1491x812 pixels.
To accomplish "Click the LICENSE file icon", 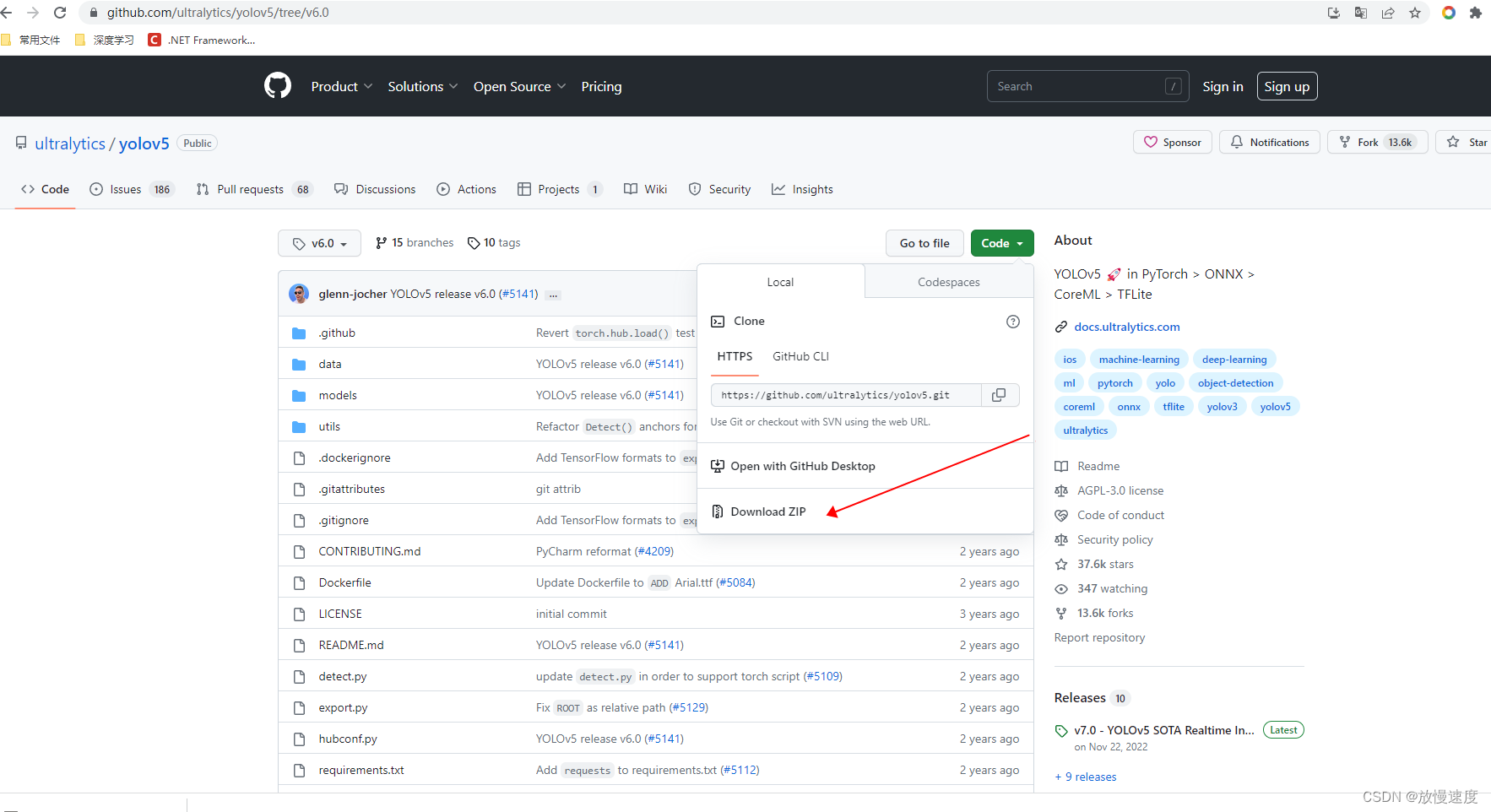I will (299, 614).
